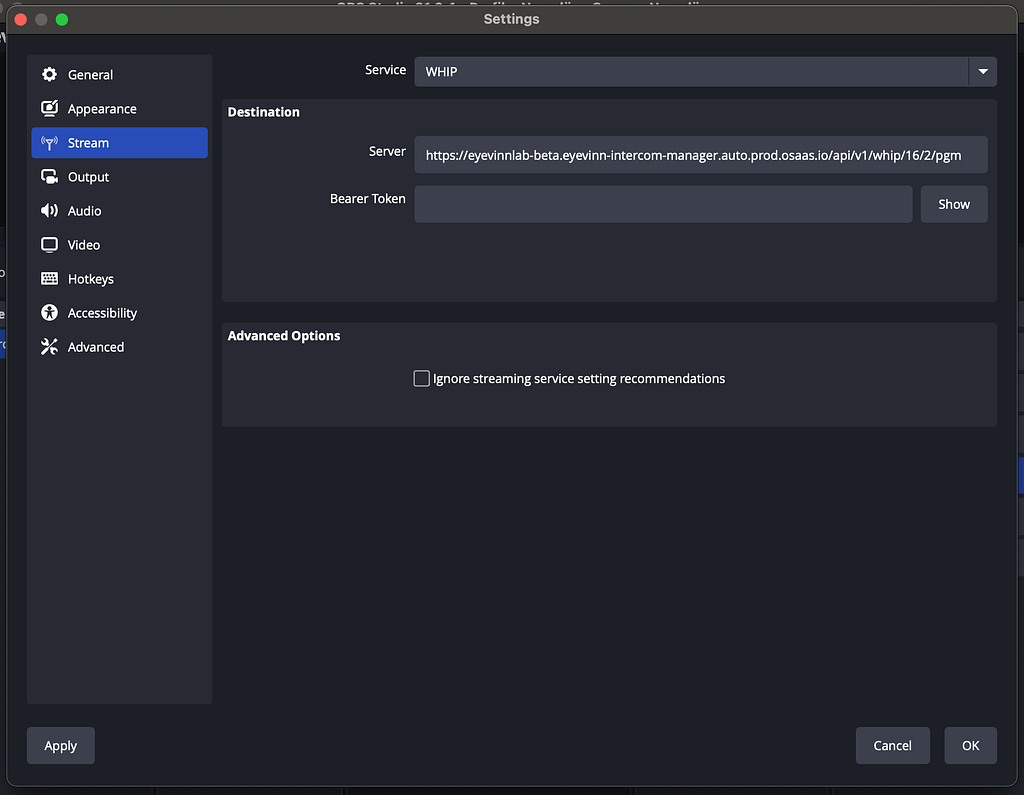This screenshot has width=1024, height=795.
Task: Click the Video monitor icon
Action: 49,245
